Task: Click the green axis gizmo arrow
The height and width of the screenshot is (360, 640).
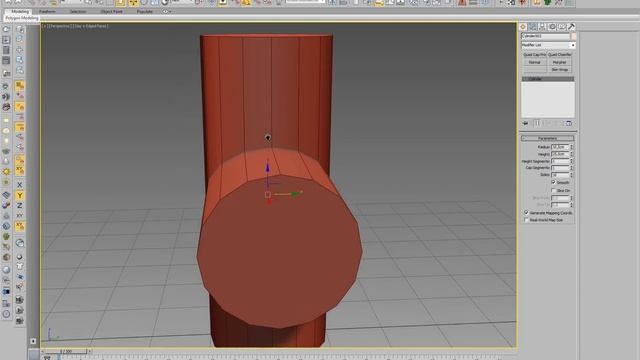Action: click(x=295, y=194)
